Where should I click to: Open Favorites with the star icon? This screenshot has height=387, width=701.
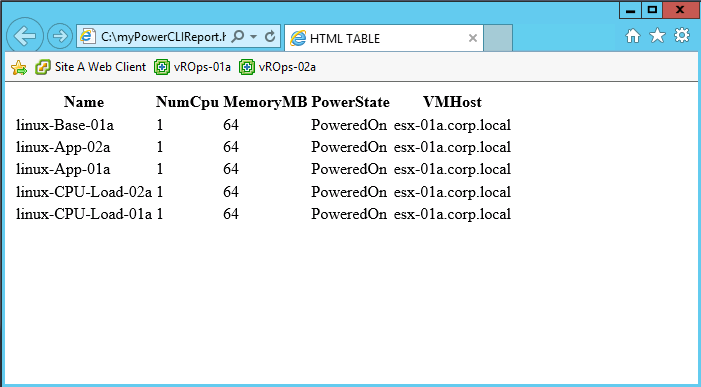(657, 35)
